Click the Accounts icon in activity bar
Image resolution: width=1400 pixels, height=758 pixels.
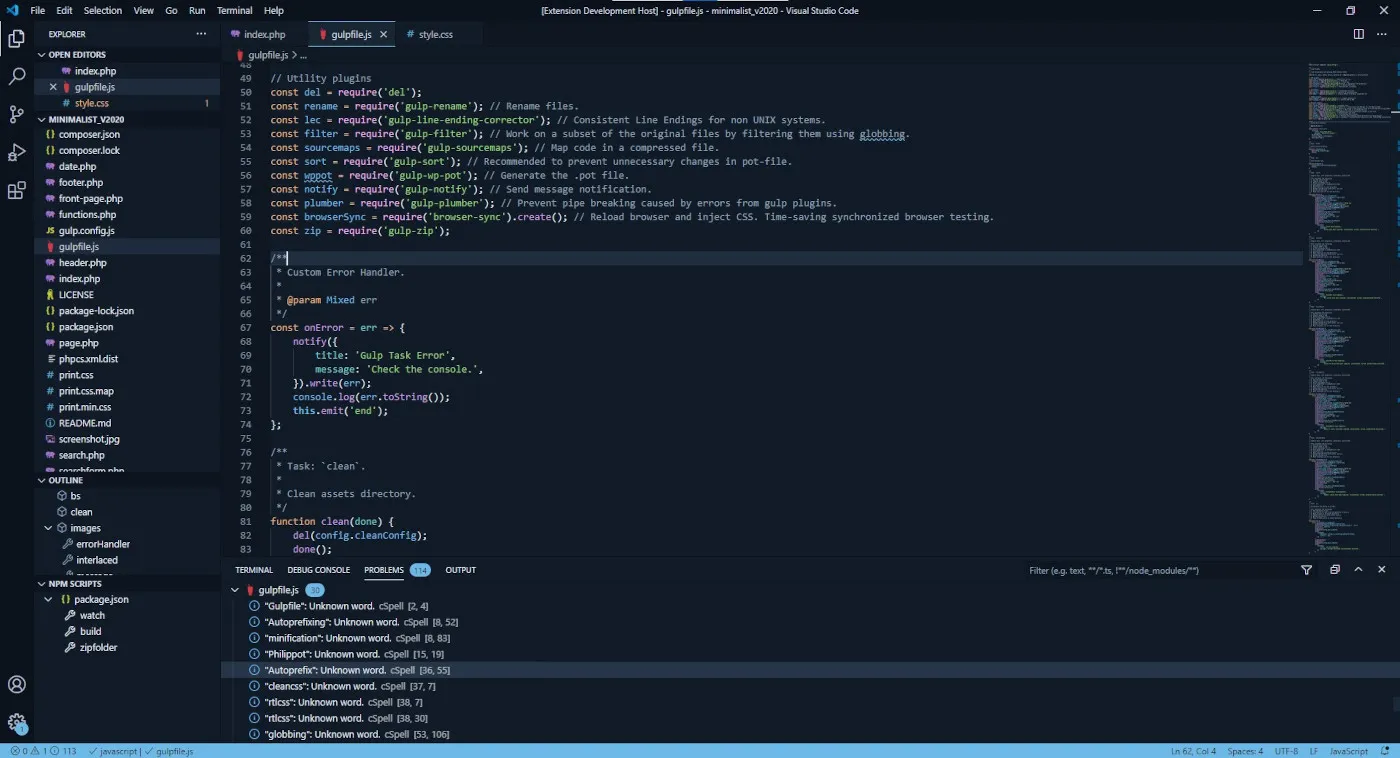(17, 685)
